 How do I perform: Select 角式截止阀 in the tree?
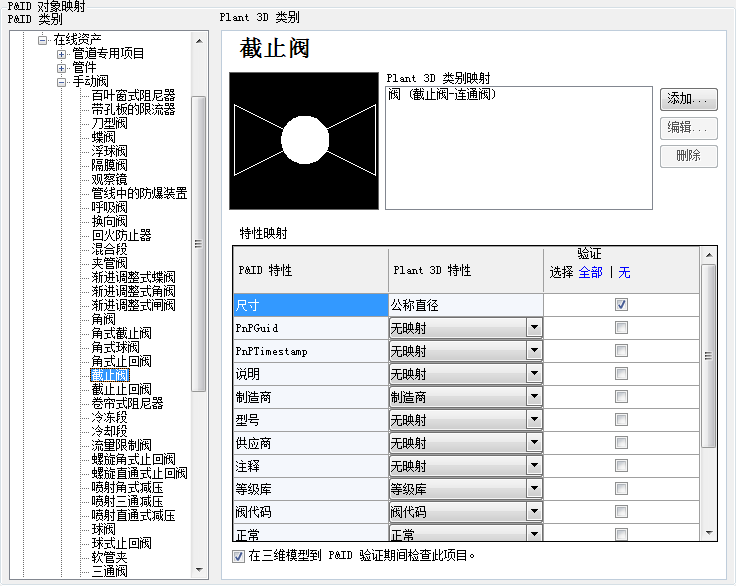pos(122,333)
